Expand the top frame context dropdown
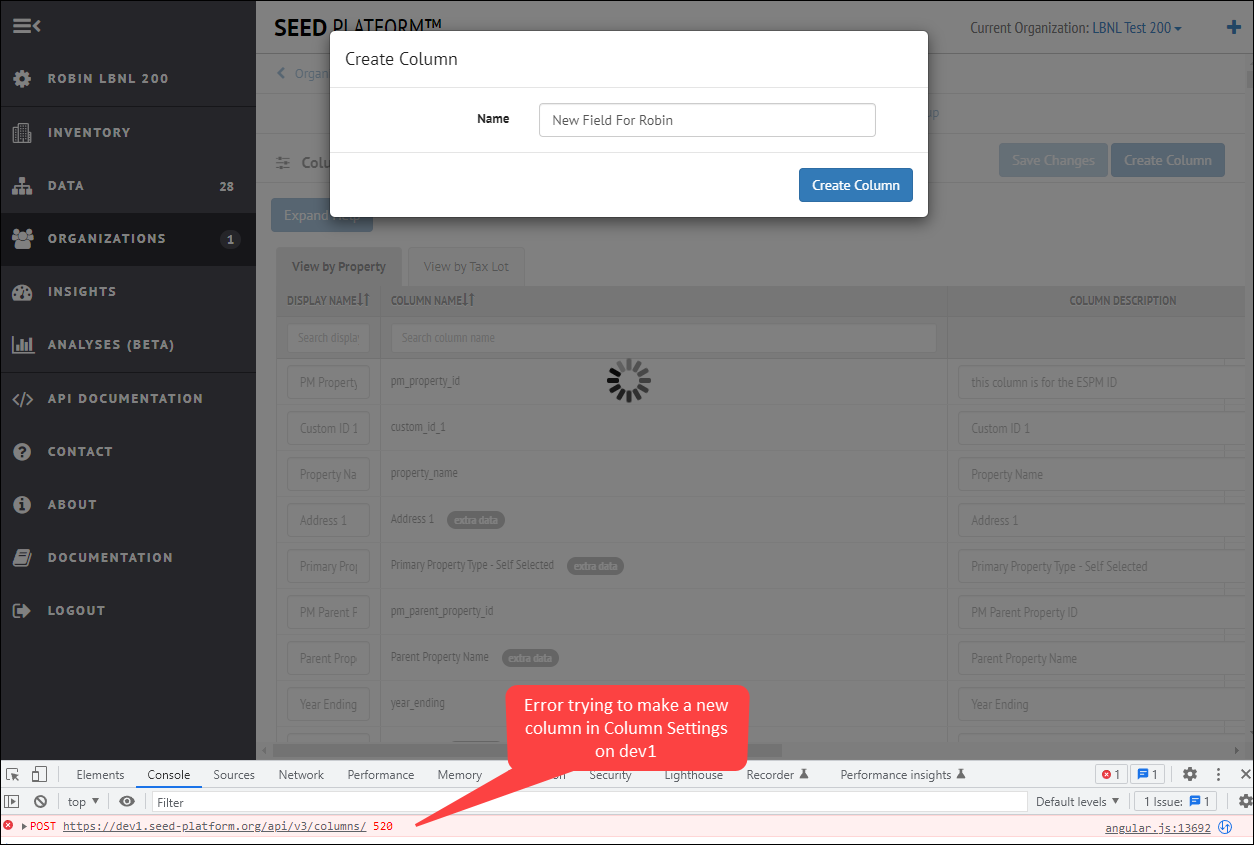Image resolution: width=1254 pixels, height=845 pixels. 83,801
